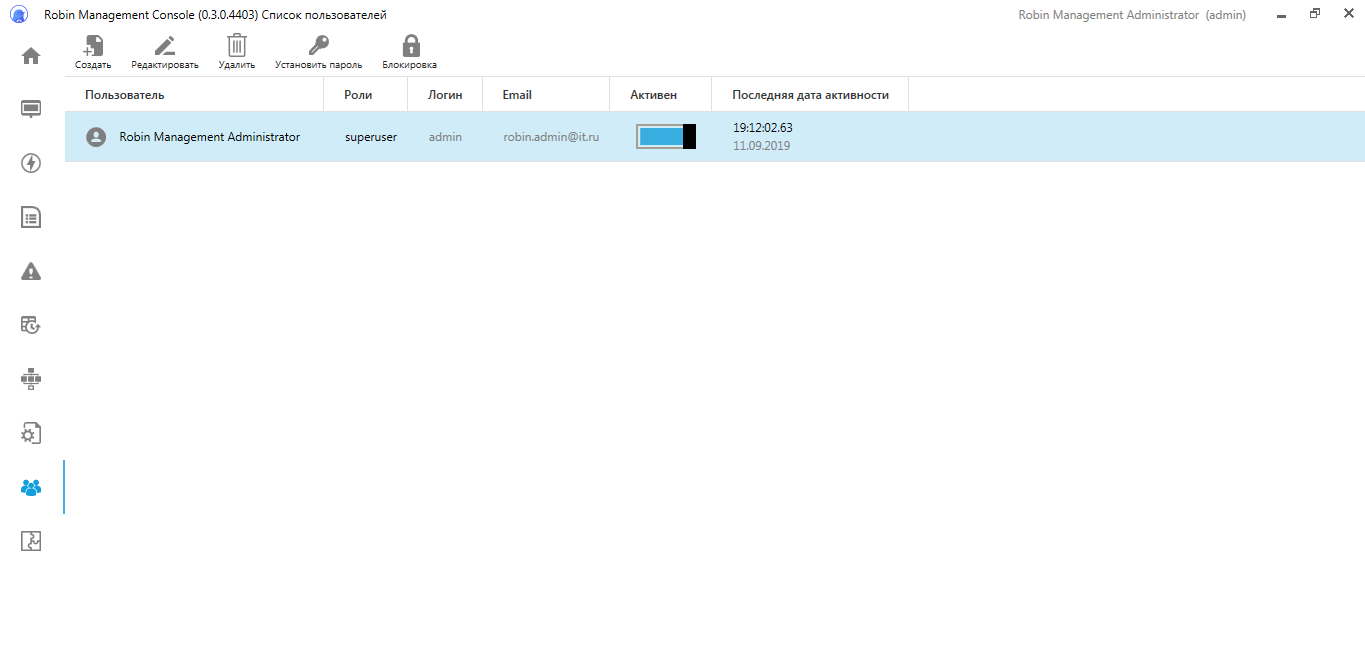1365x670 pixels.
Task: Sort by Логин column header
Action: click(446, 95)
